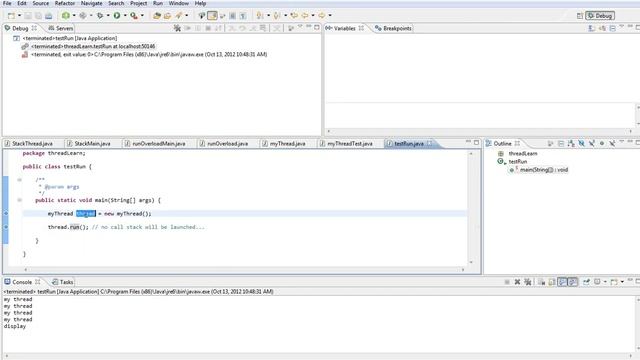Click the editor horizontal scrollbar
Screen dimensions: 640x360
[244, 269]
